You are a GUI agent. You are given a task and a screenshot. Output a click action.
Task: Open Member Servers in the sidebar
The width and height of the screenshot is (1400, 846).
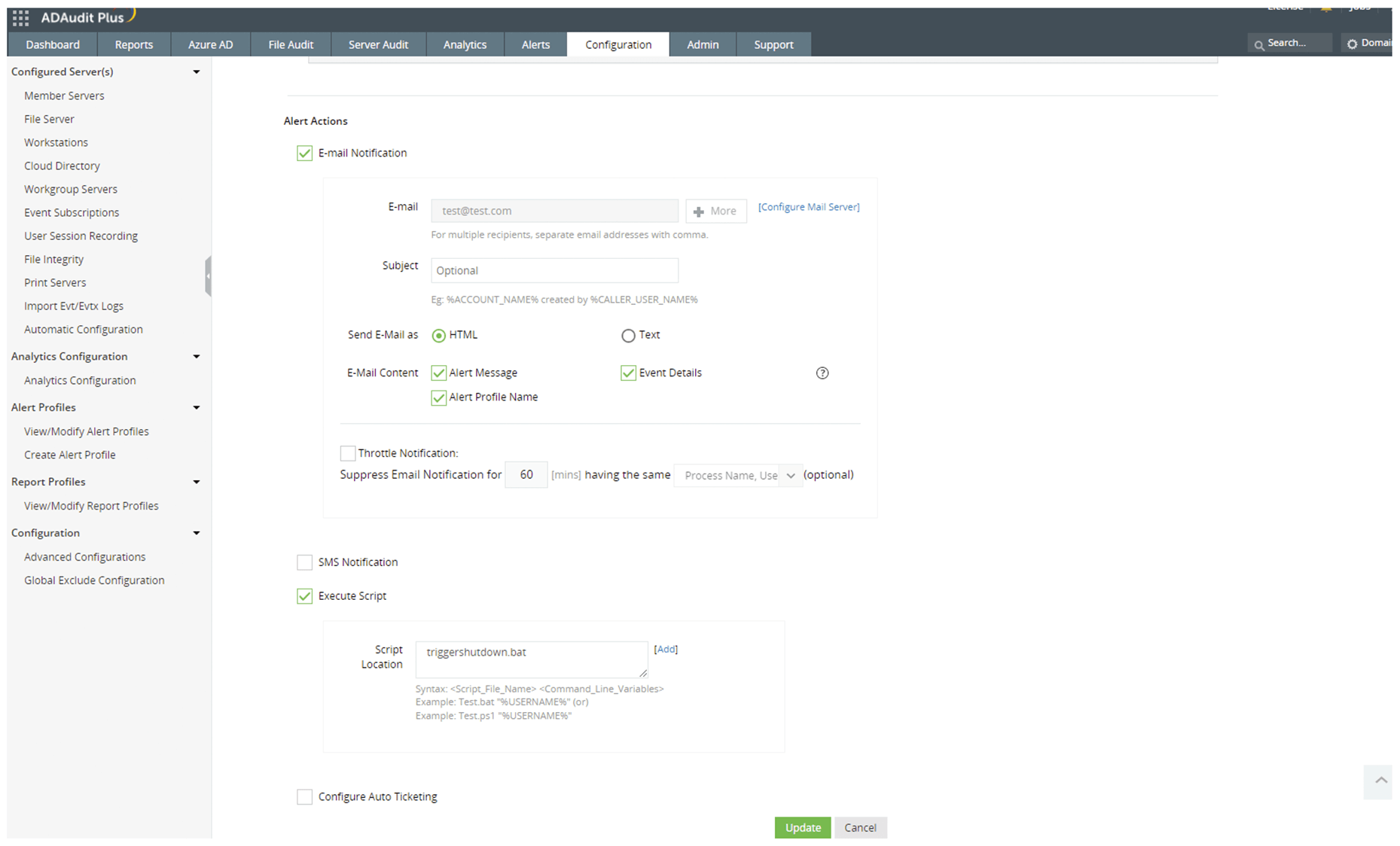point(64,96)
